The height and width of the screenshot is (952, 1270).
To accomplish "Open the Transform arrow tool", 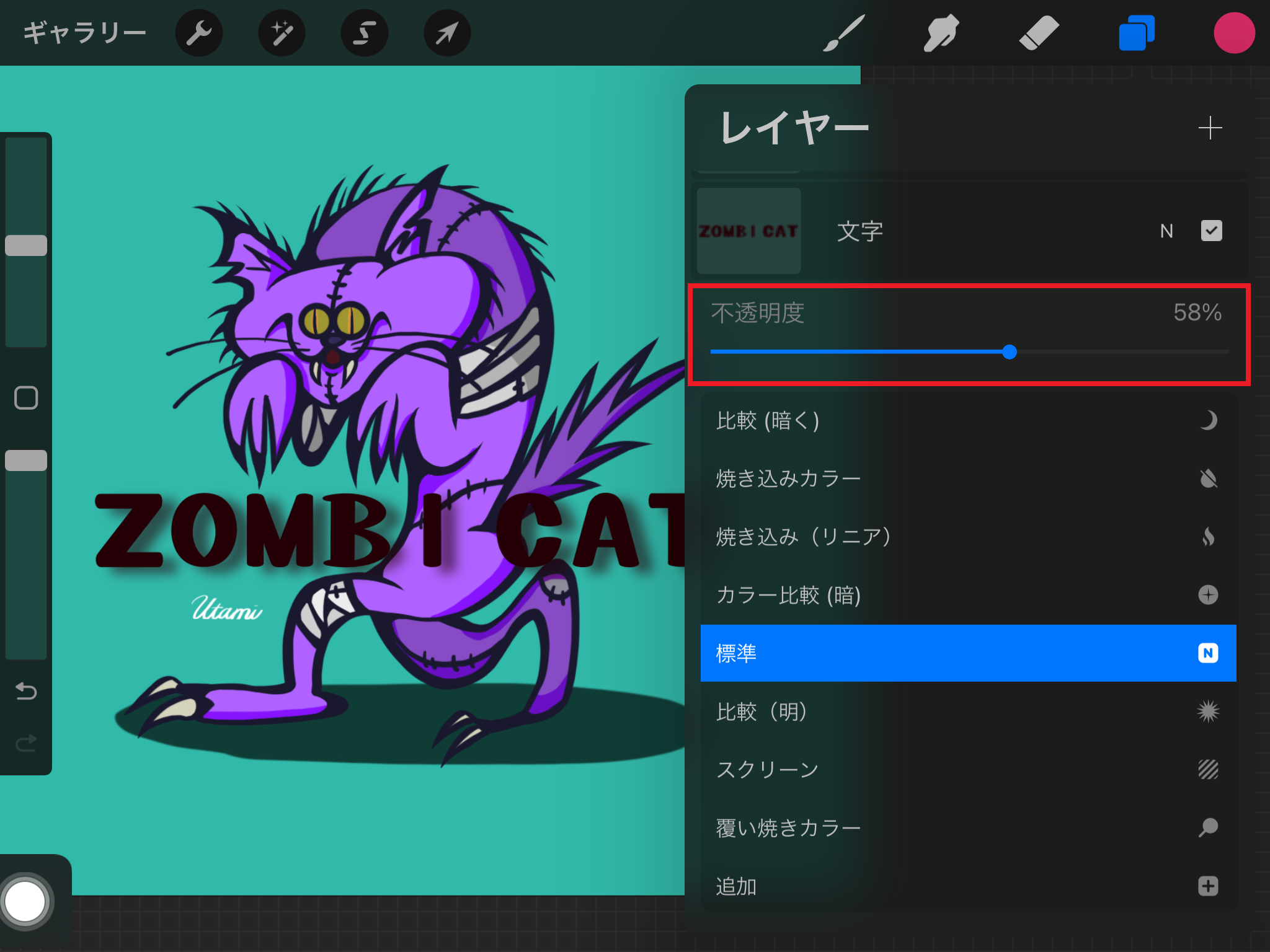I will 446,32.
